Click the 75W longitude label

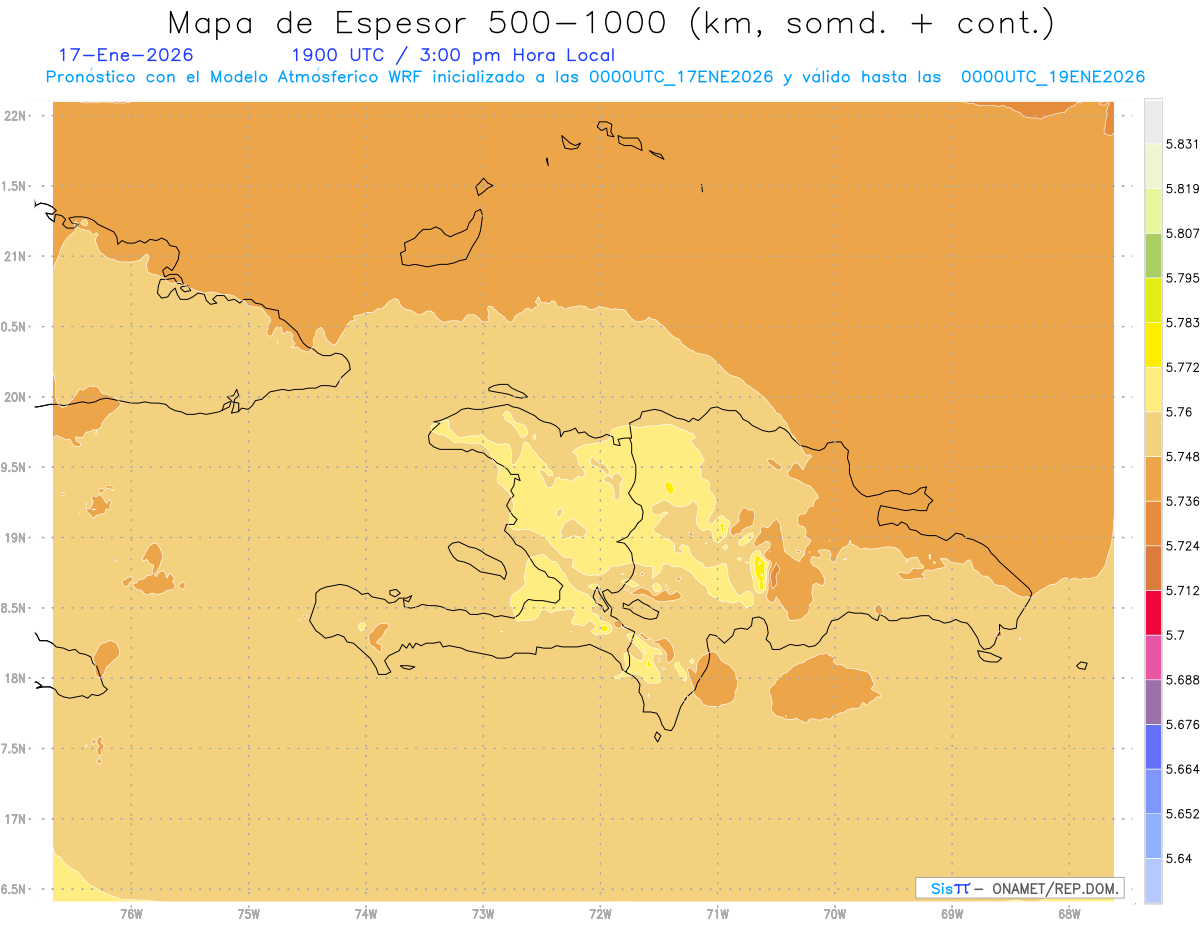[x=248, y=913]
